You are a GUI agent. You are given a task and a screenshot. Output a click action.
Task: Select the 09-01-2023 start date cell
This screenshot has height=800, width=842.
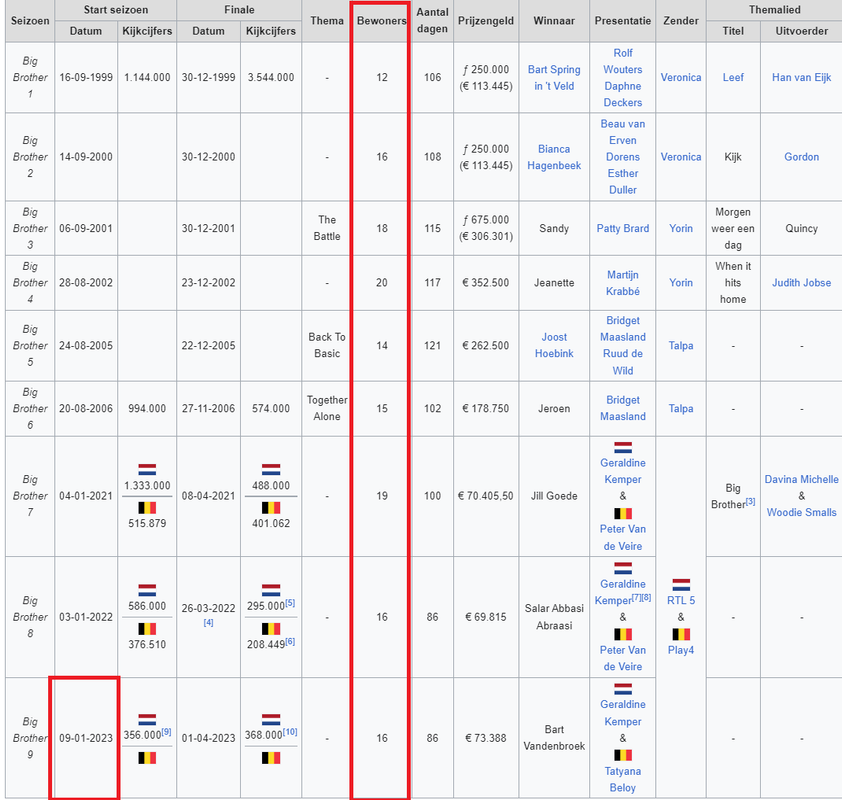click(86, 738)
